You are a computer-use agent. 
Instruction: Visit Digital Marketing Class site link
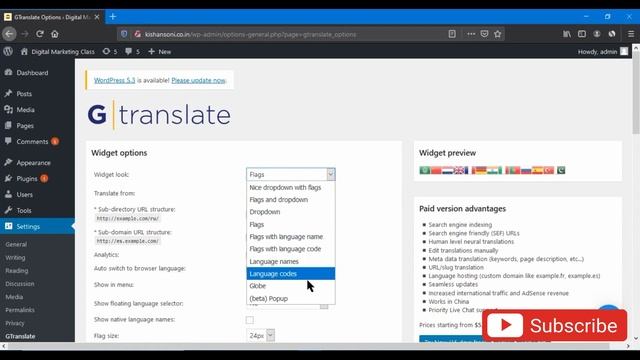click(58, 51)
